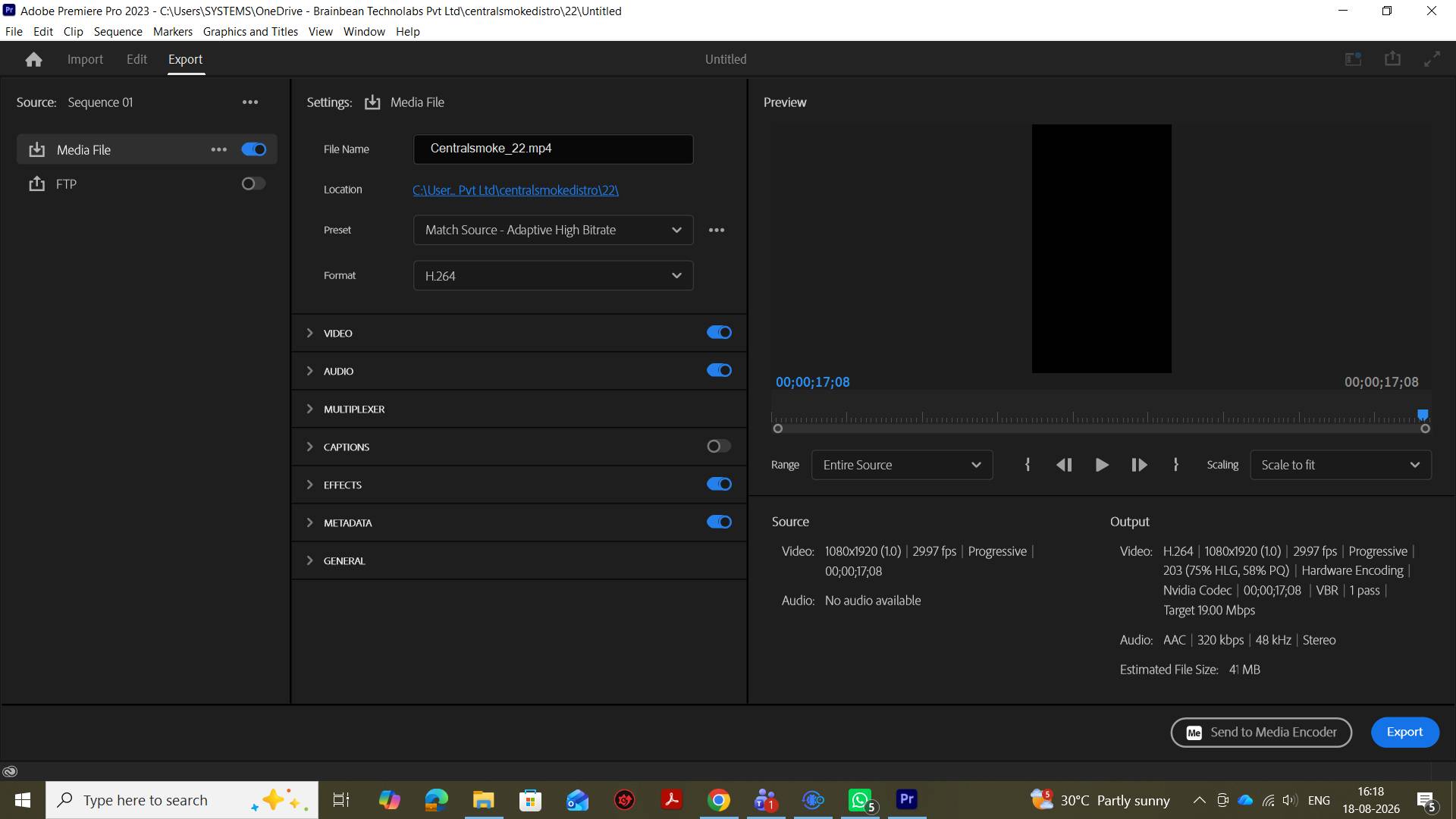The width and height of the screenshot is (1456, 819).
Task: Open preset more options ellipsis
Action: click(x=717, y=230)
